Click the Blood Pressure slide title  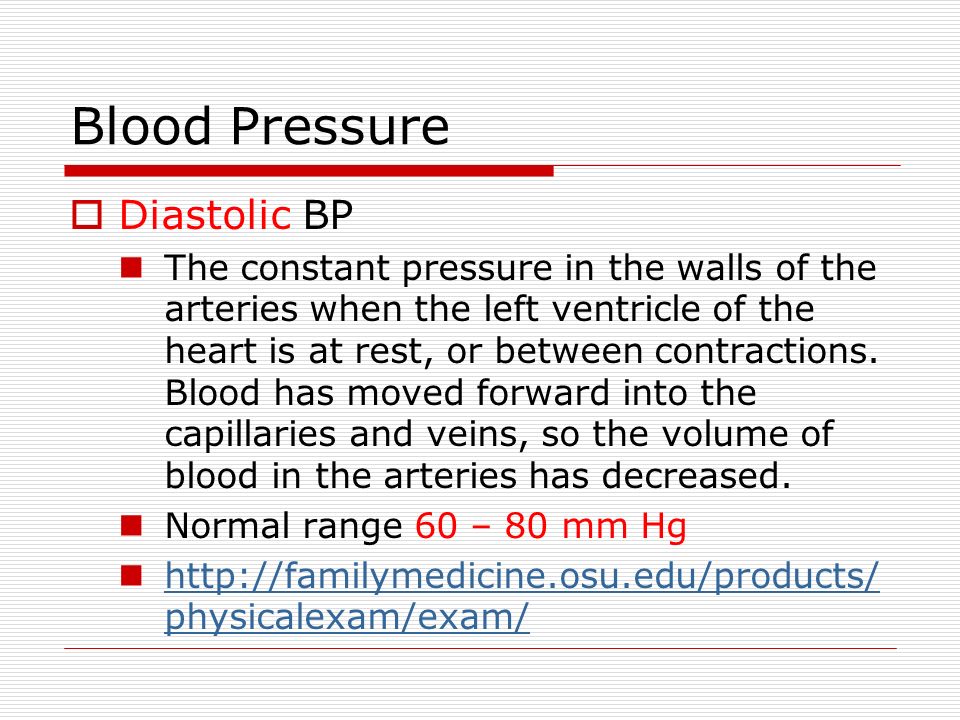click(260, 126)
